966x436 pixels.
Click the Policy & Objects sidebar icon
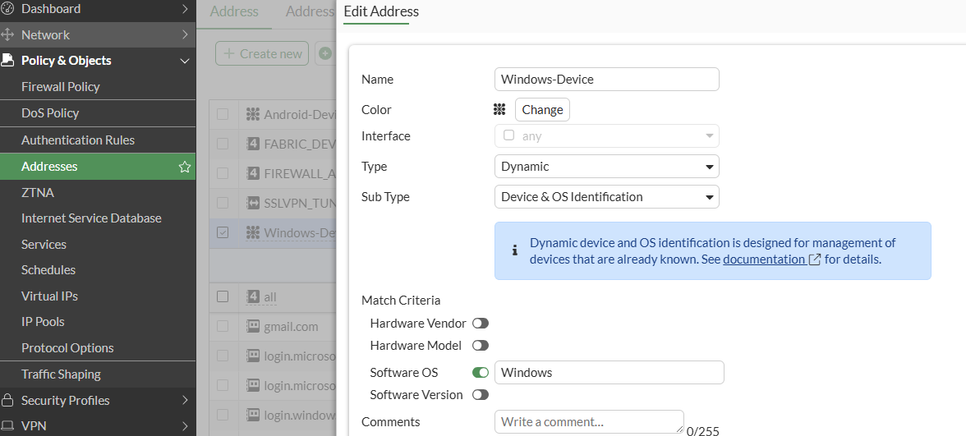point(8,61)
